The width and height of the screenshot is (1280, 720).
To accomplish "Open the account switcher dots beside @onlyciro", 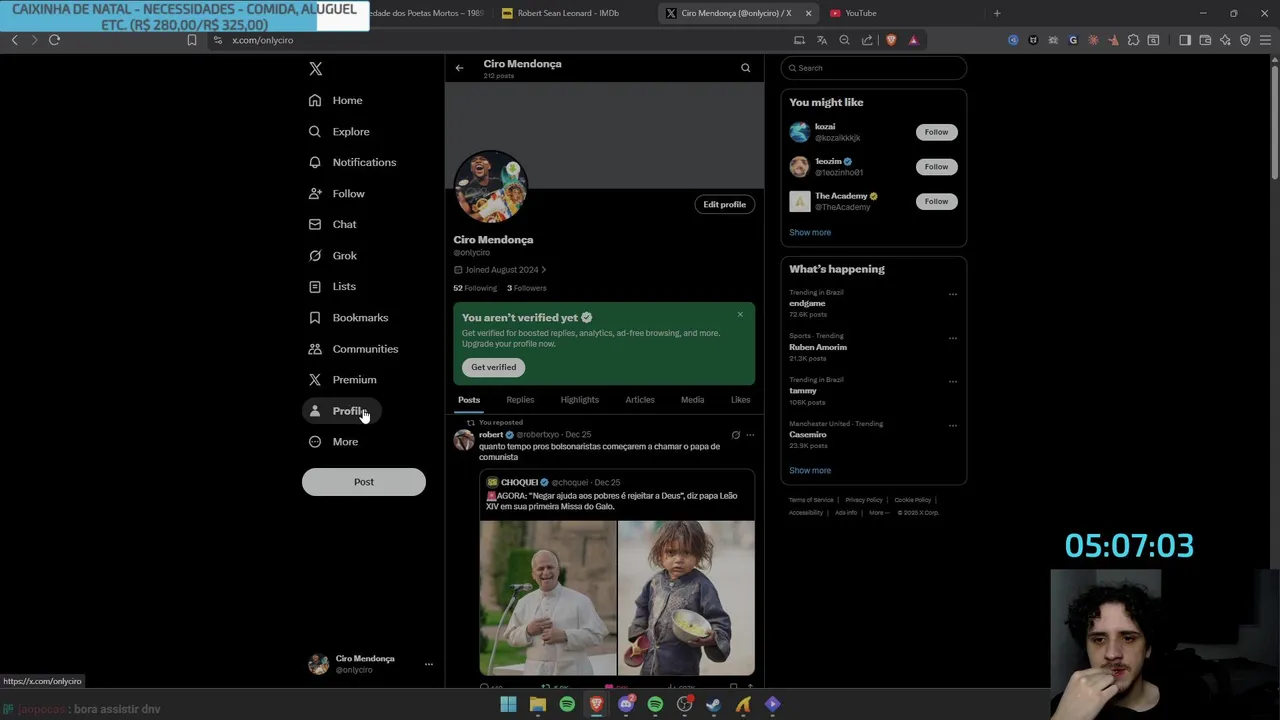I will pyautogui.click(x=428, y=664).
